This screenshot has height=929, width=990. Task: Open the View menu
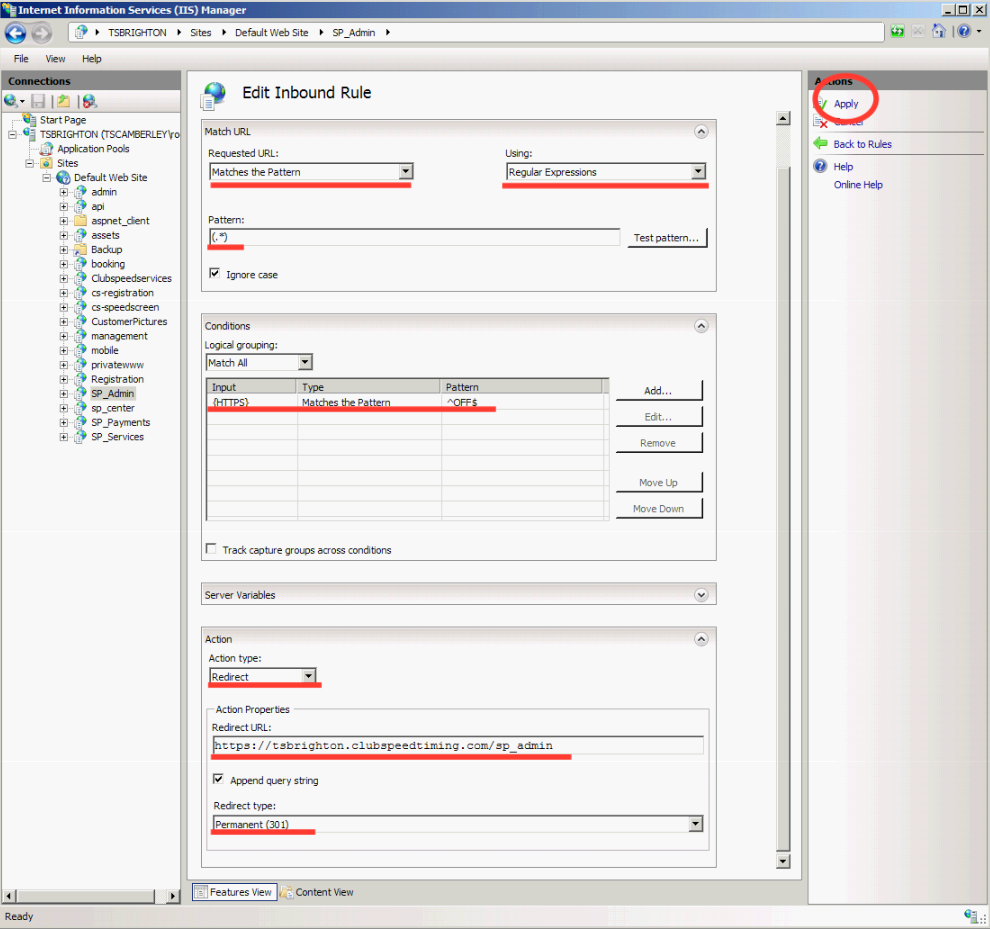click(x=55, y=59)
